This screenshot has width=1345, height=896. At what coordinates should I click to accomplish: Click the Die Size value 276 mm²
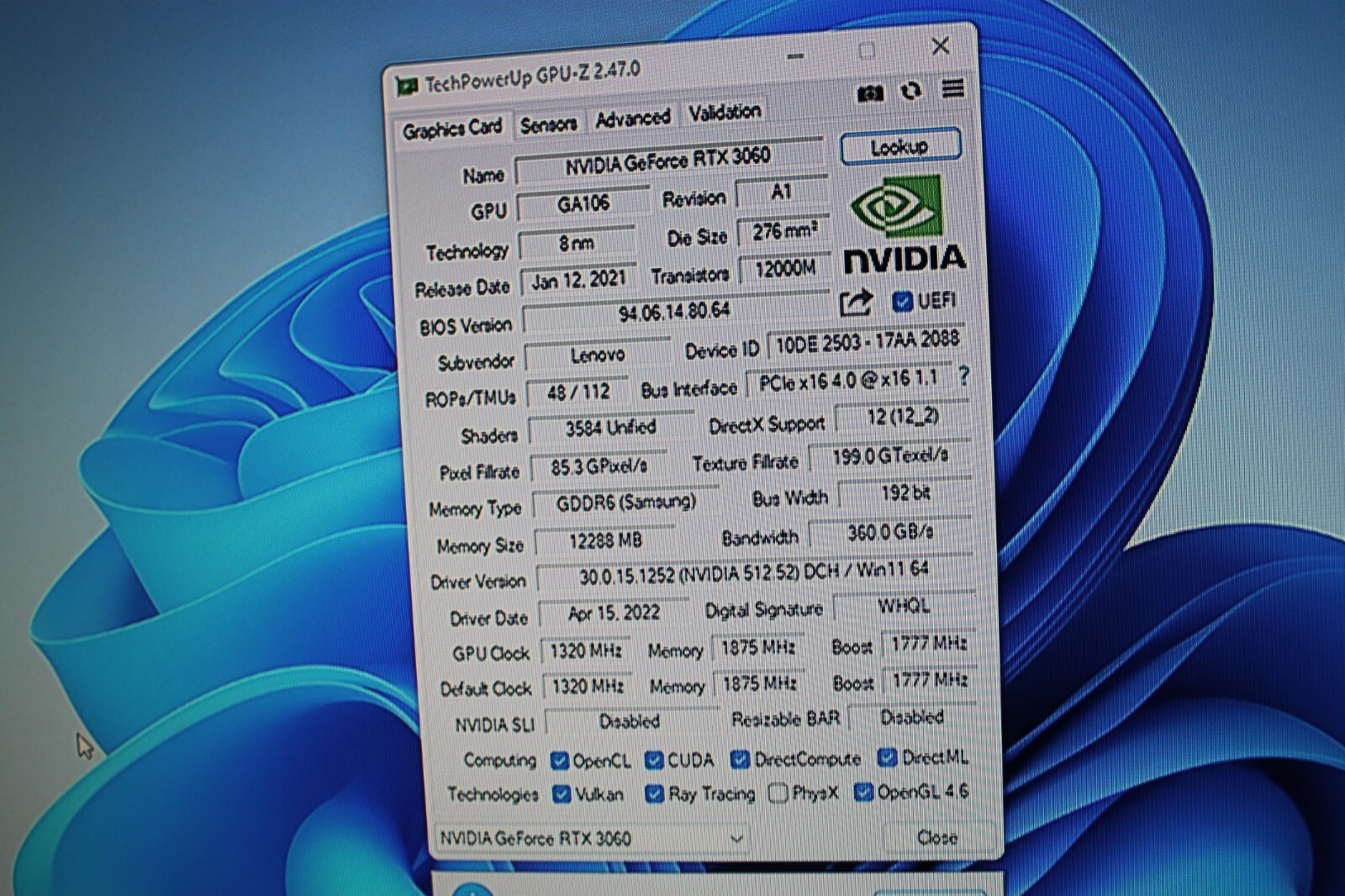pos(783,231)
